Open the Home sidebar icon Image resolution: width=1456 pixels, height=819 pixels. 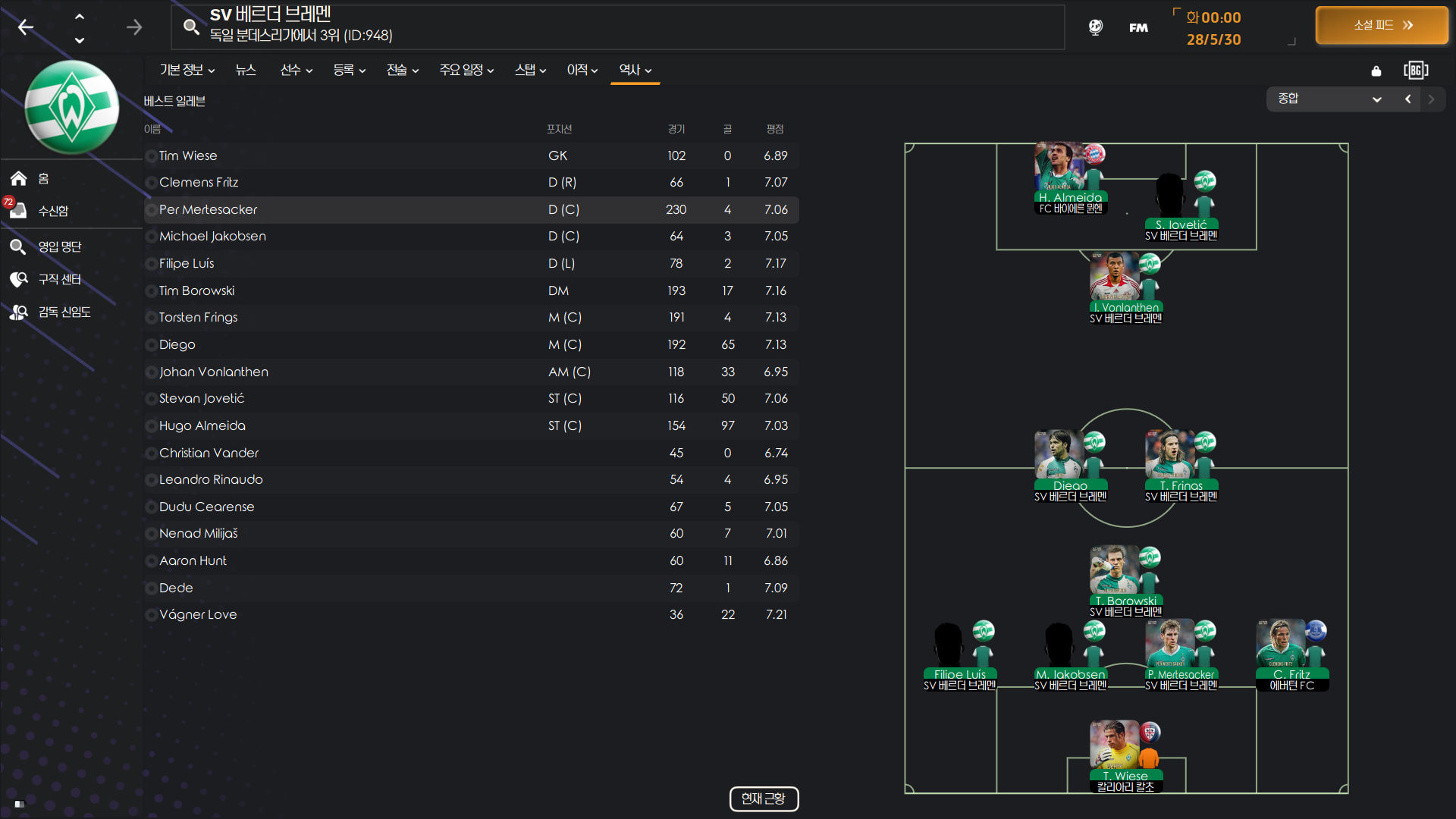pyautogui.click(x=19, y=178)
